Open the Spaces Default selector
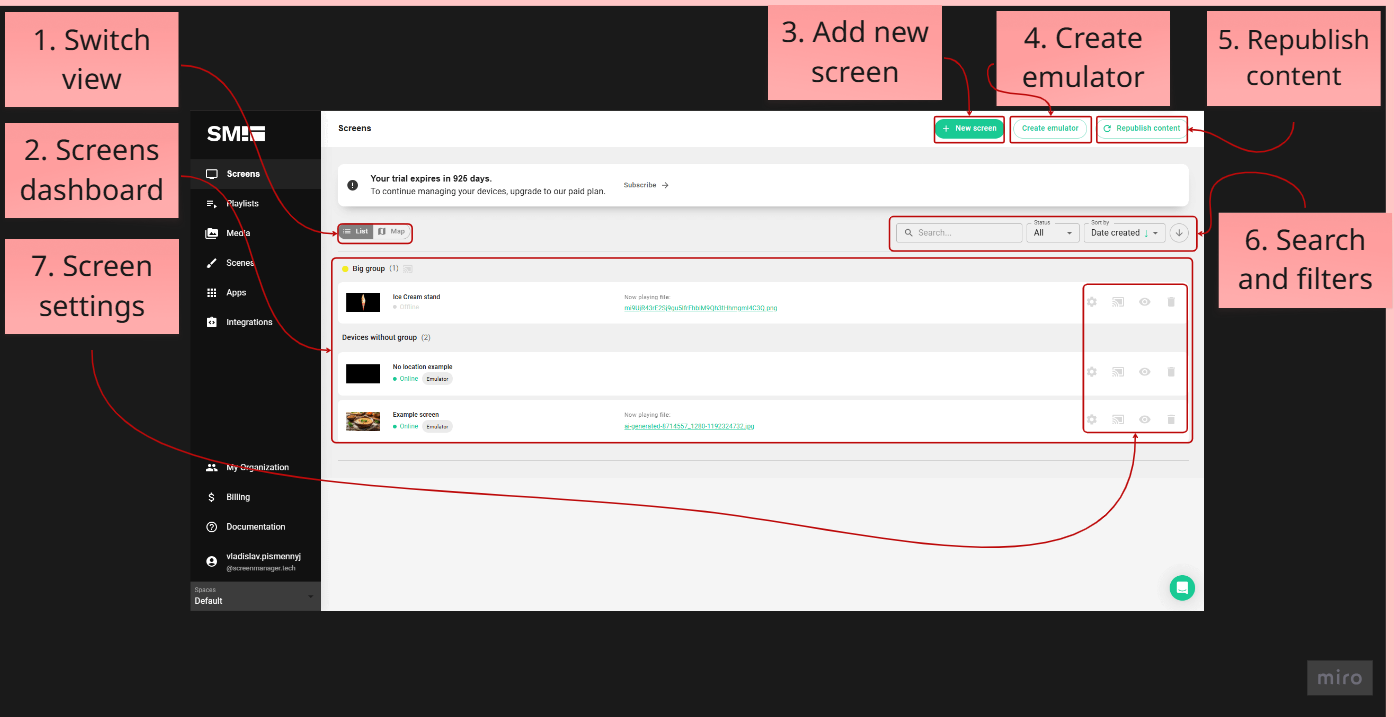 coord(253,596)
